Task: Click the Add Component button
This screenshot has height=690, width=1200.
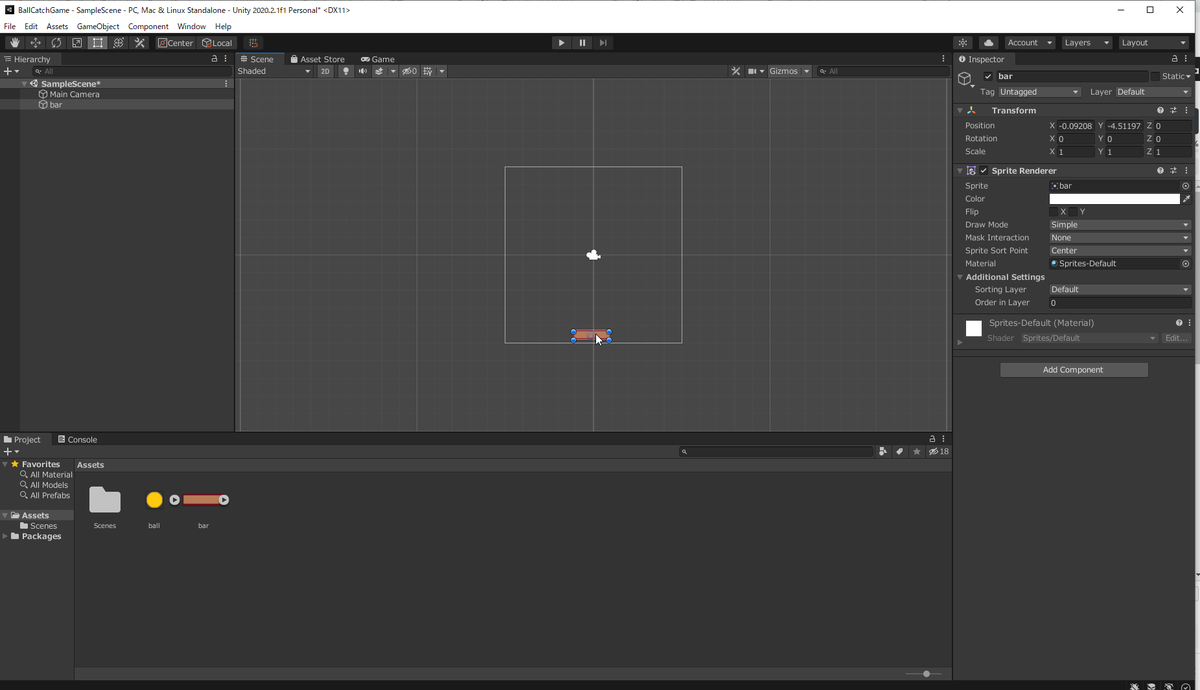Action: (1073, 370)
